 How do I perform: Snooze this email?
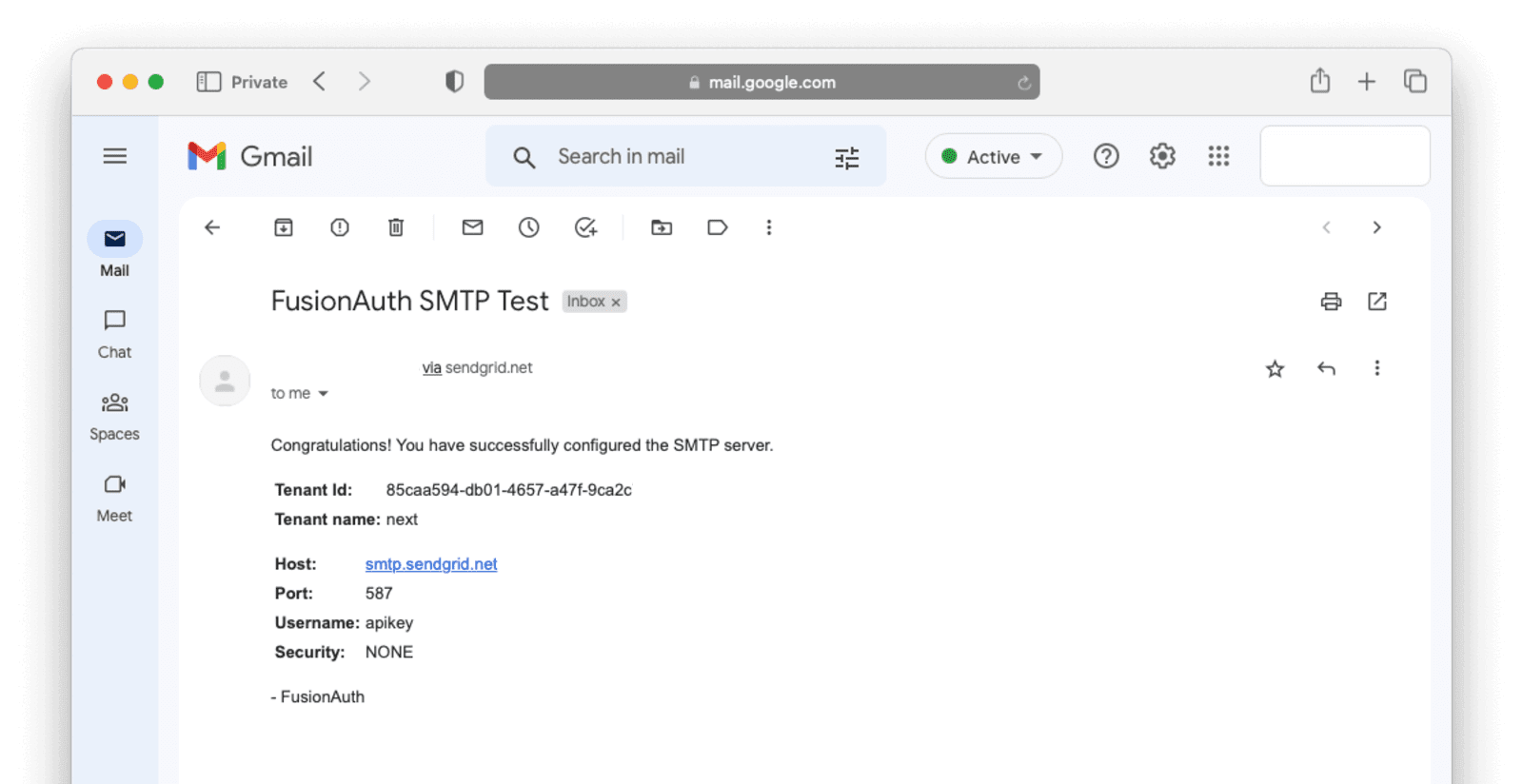[x=528, y=227]
